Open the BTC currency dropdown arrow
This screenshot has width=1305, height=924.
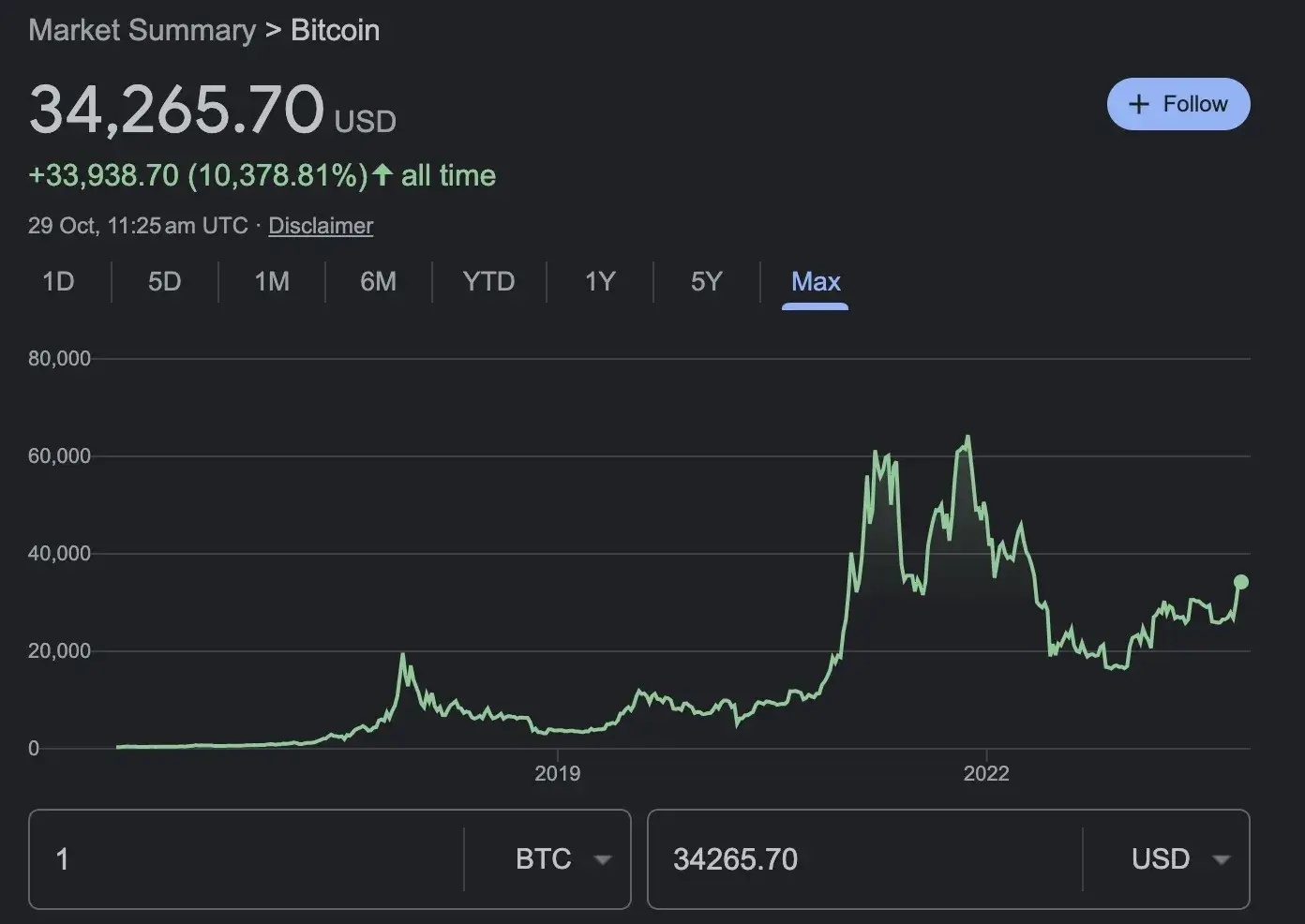coord(605,858)
